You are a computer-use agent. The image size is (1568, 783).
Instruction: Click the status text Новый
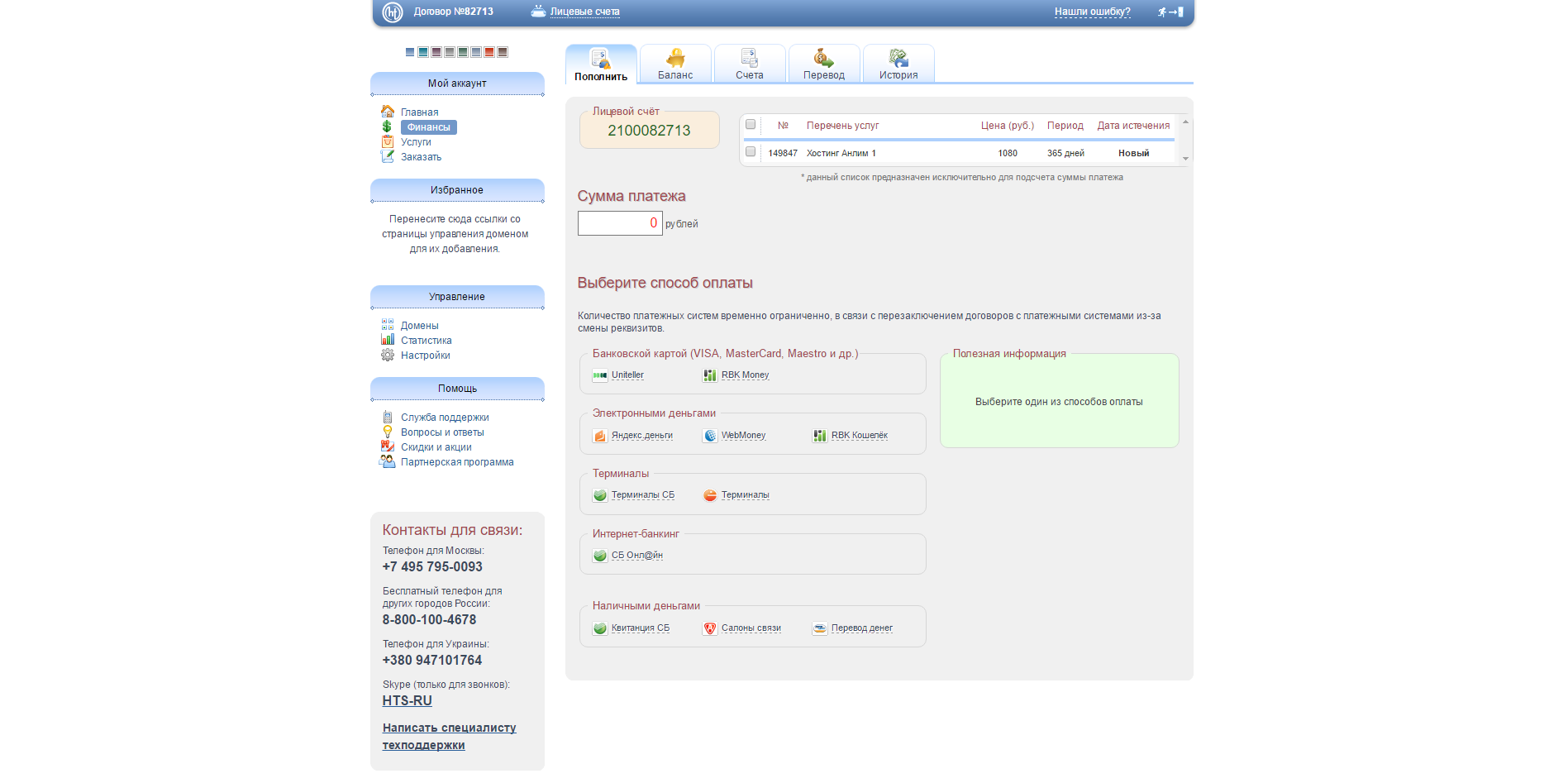(1134, 153)
